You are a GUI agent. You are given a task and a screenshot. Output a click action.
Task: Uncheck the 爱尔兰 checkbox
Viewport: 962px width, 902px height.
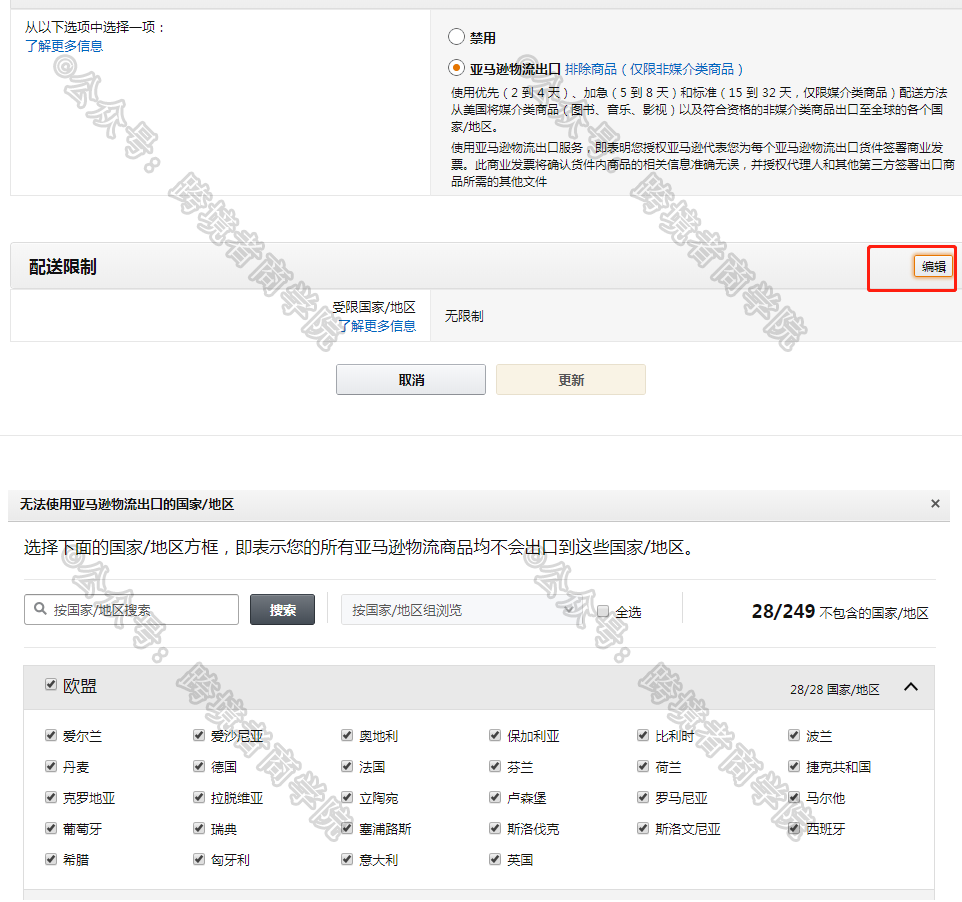click(x=50, y=735)
